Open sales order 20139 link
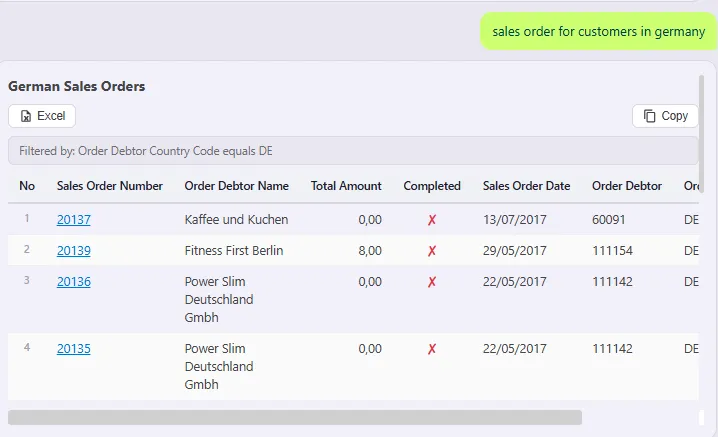The image size is (718, 437). [74, 251]
